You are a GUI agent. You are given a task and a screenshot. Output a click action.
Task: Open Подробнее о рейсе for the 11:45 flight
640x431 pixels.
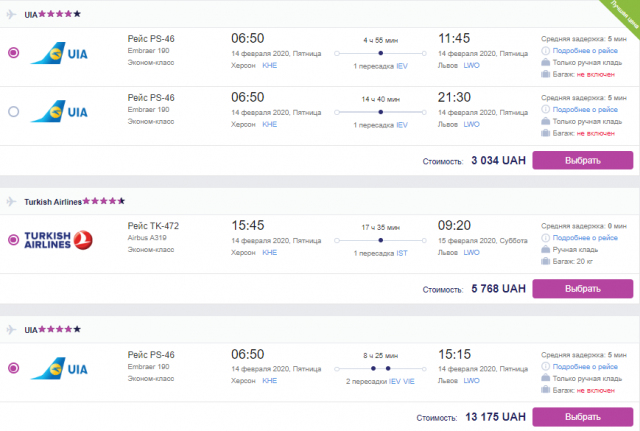coord(585,51)
